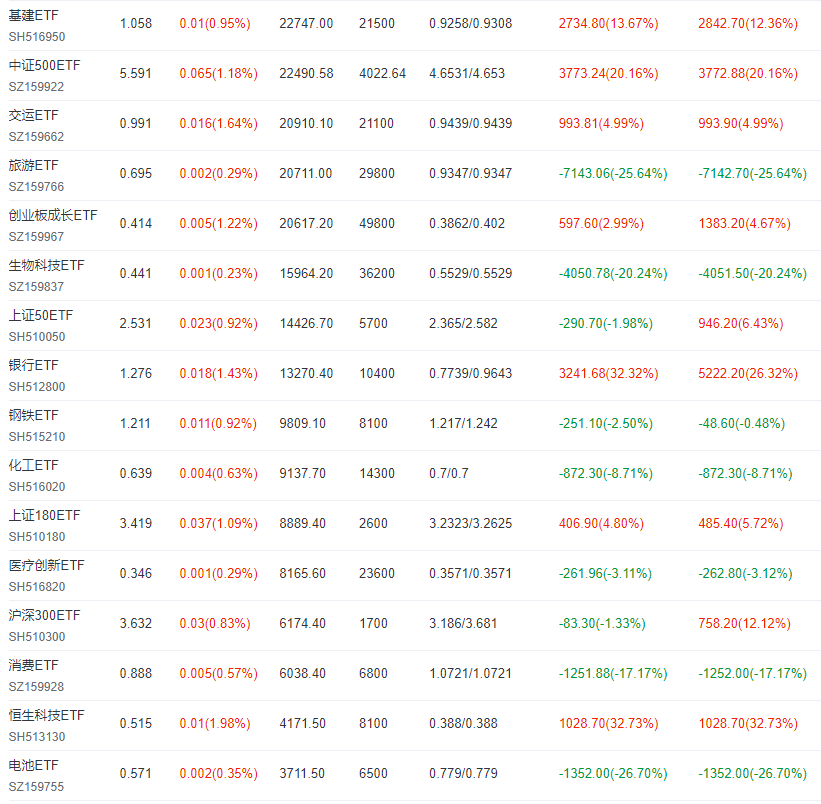821x804 pixels.
Task: Select the 上证50ETF name
Action: [x=41, y=315]
